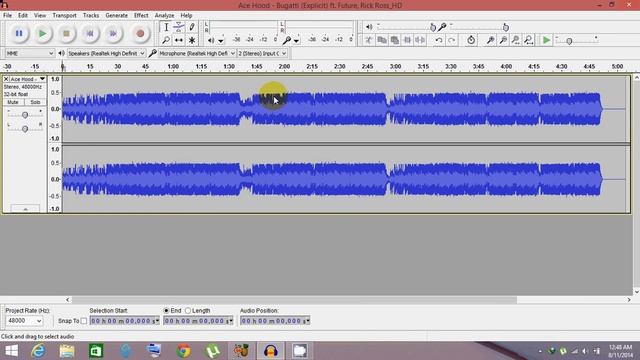Click Trim audio outside selection icon
This screenshot has width=640, height=360.
407,40
